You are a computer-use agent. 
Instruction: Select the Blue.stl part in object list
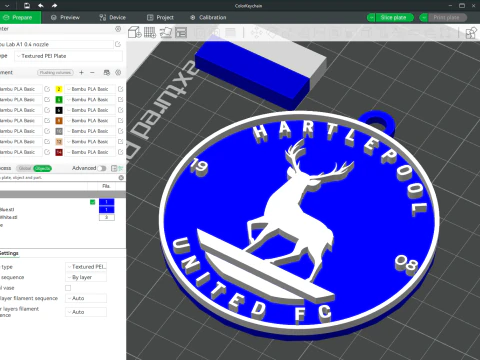click(7, 209)
